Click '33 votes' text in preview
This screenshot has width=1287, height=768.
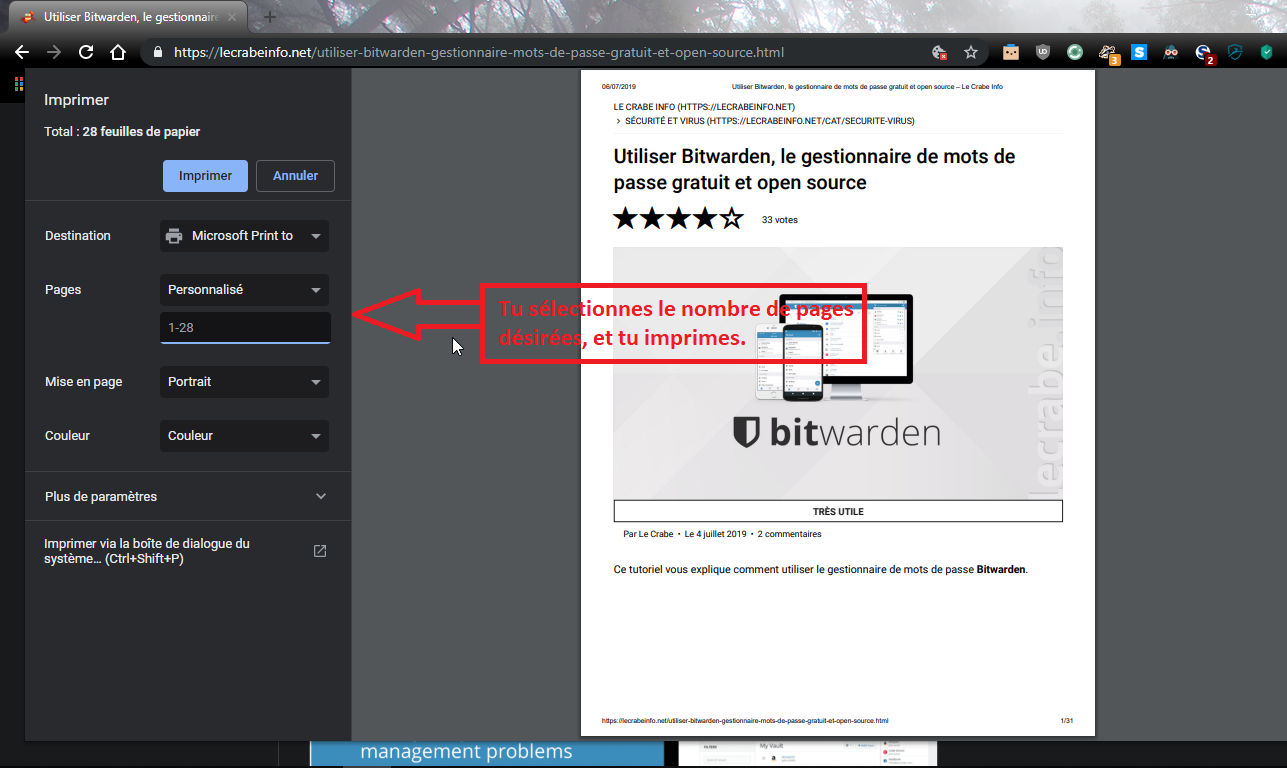[780, 220]
